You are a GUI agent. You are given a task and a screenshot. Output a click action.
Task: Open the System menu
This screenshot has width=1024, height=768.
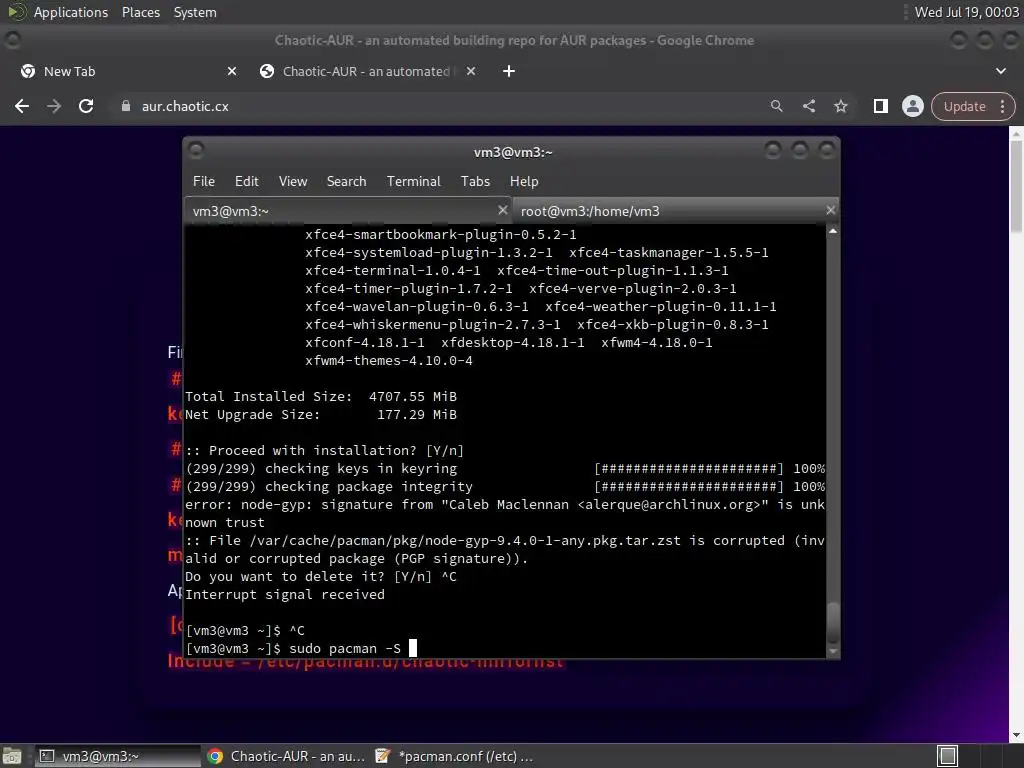[195, 12]
